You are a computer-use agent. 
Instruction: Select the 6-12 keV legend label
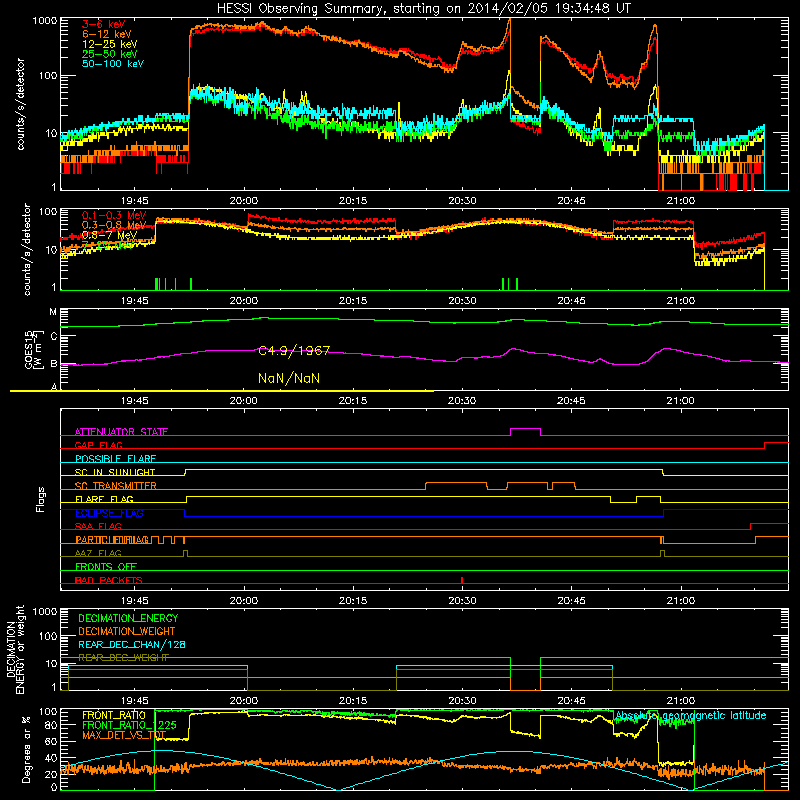107,34
